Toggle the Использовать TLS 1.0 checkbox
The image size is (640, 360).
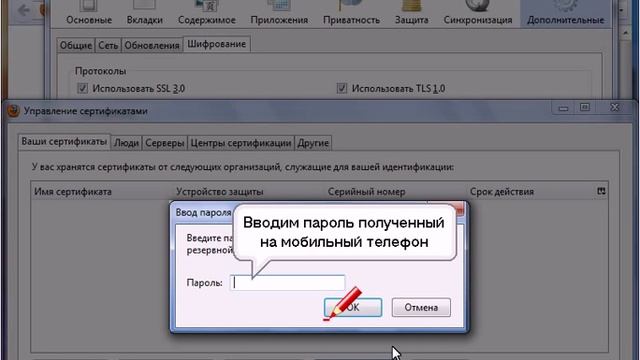tap(342, 88)
